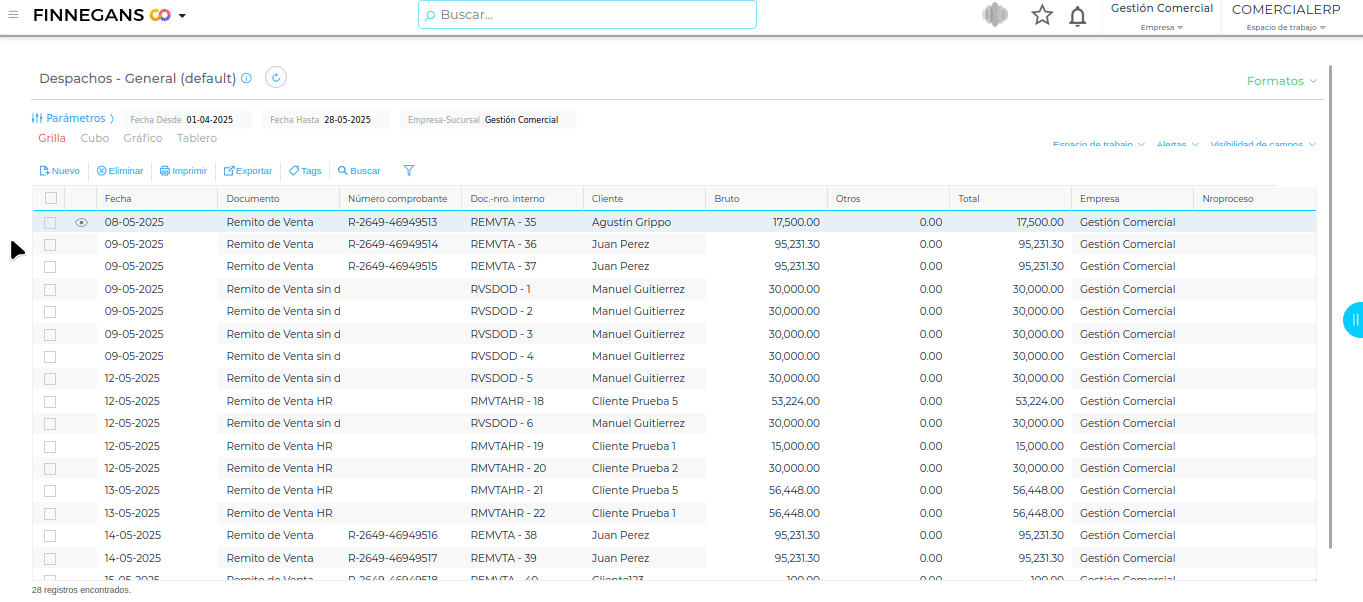Check the row for REMVTA - 39

click(50, 559)
